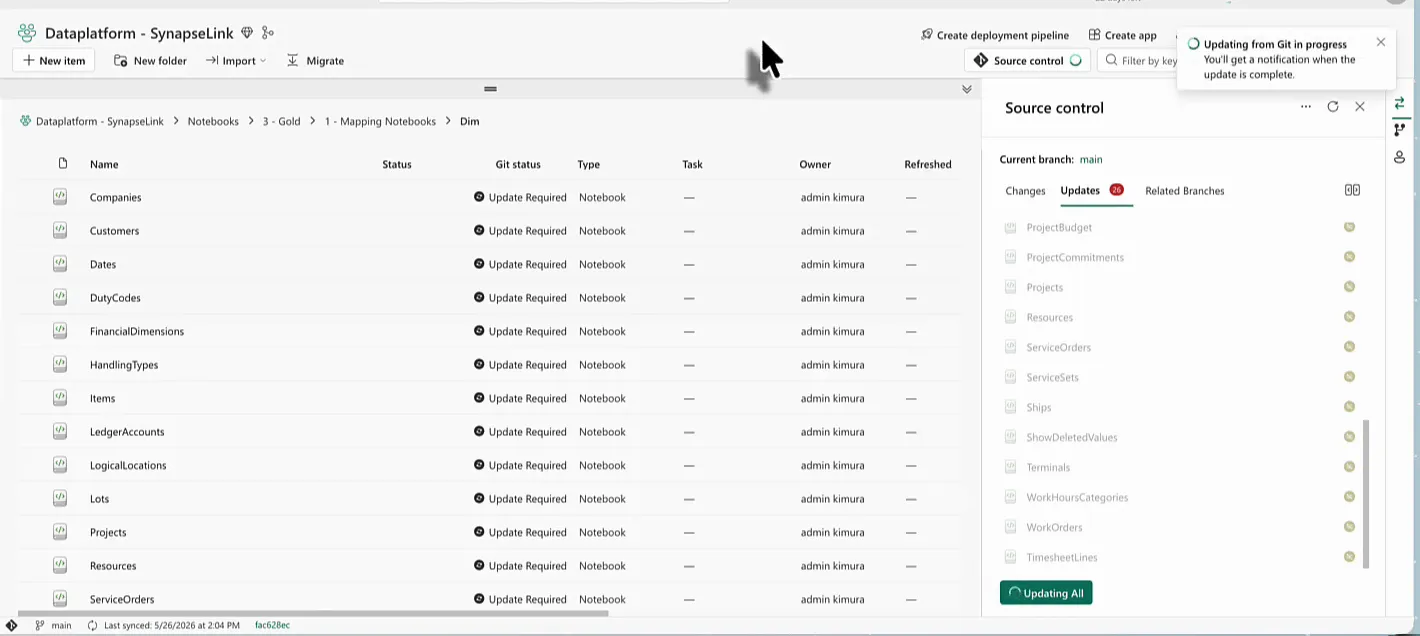Click Create app button
This screenshot has width=1420, height=636.
point(1123,35)
